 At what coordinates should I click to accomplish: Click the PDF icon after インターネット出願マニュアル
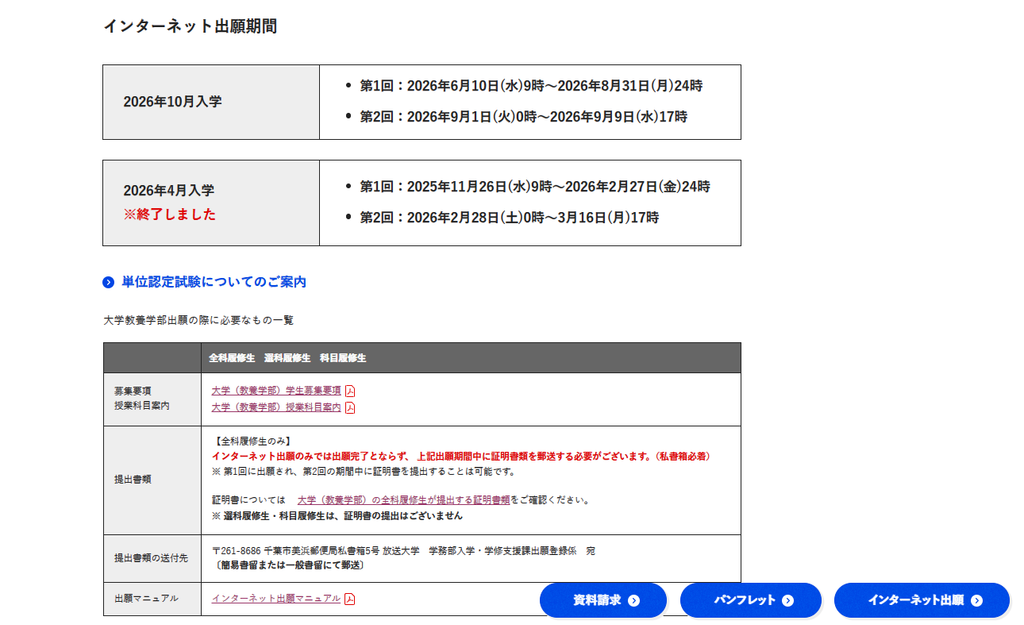(x=349, y=599)
